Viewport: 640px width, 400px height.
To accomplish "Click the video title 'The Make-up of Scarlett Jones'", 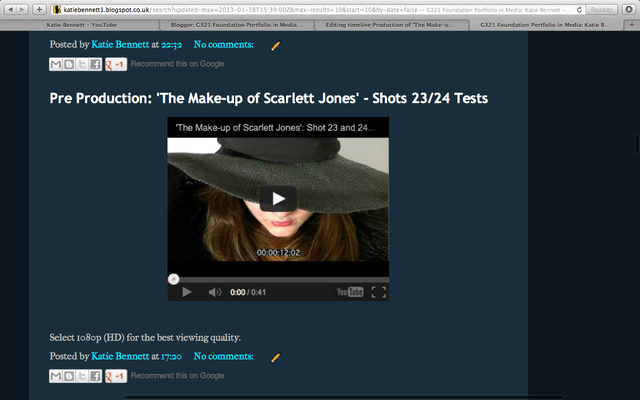I will click(x=275, y=128).
